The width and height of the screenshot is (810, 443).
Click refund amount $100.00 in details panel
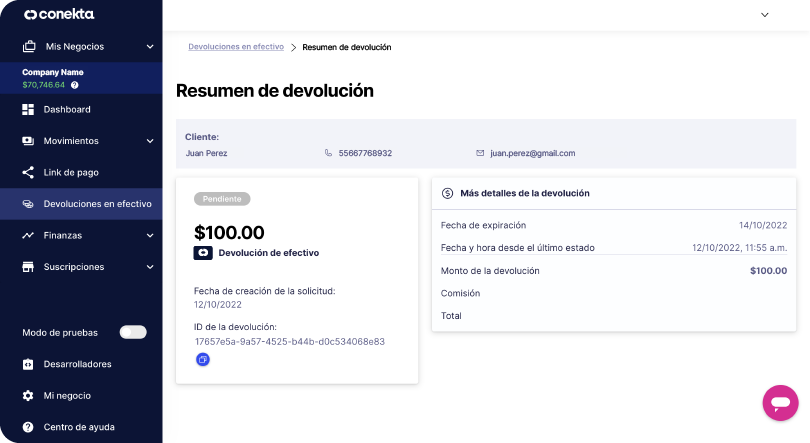tap(769, 271)
